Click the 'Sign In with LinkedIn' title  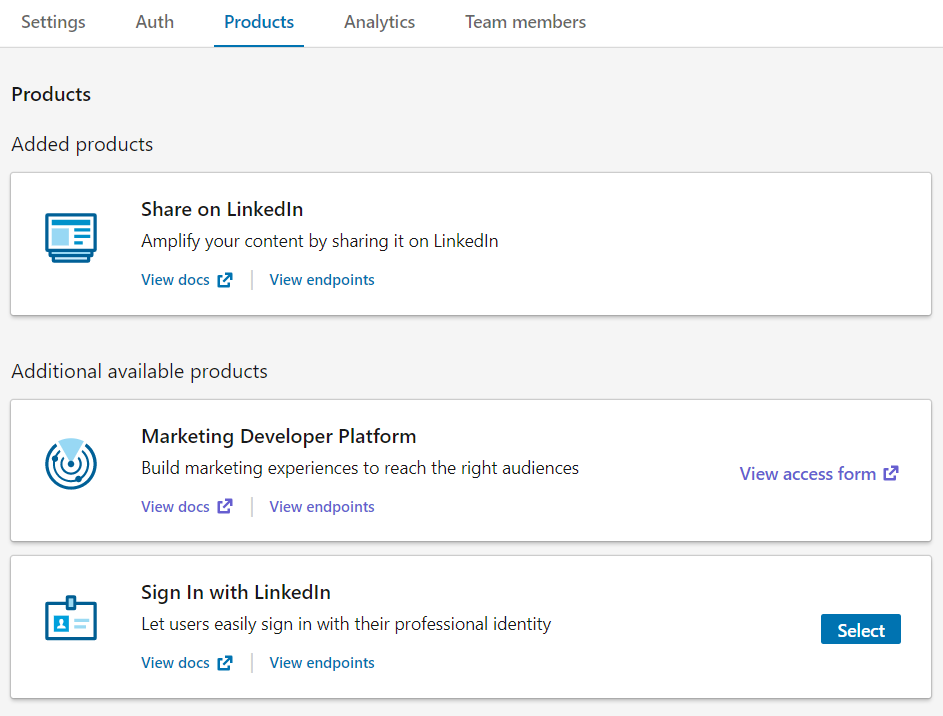[236, 593]
